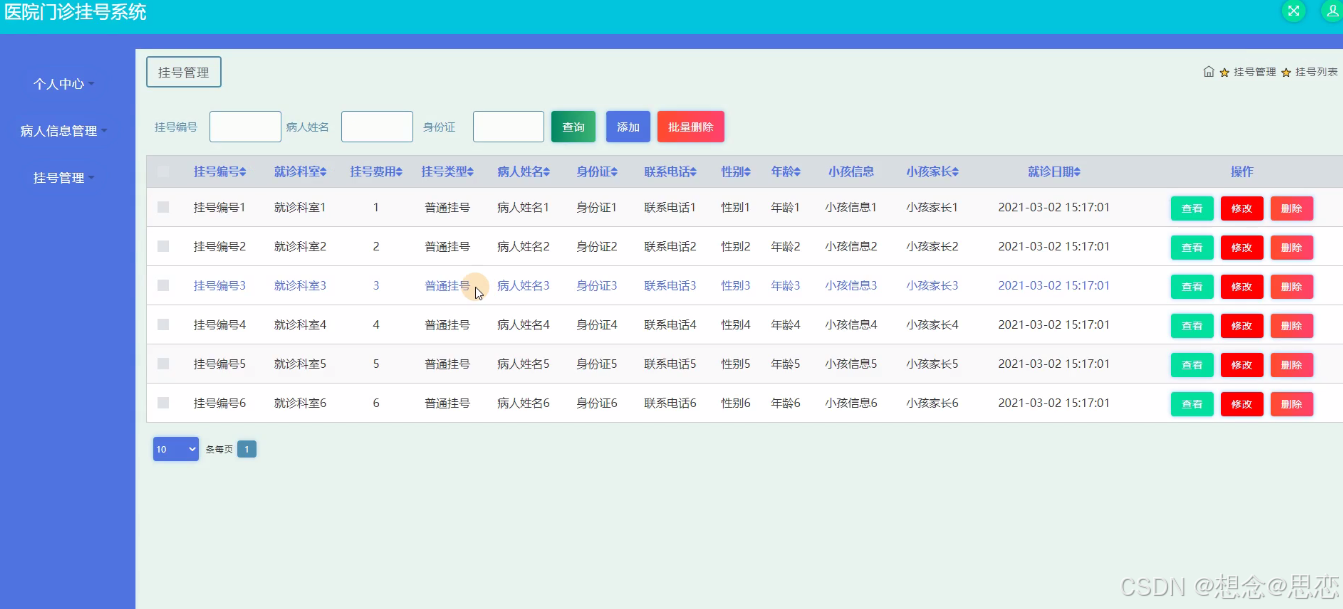The height and width of the screenshot is (609, 1343).
Task: Expand the 病人信息管理 sidebar menu
Action: pos(64,131)
